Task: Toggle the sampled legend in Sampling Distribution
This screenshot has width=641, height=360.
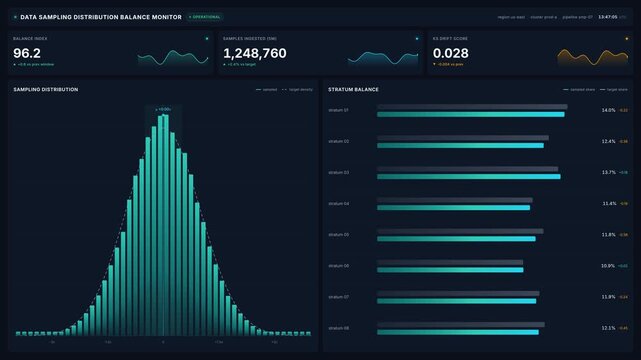Action: pos(267,89)
